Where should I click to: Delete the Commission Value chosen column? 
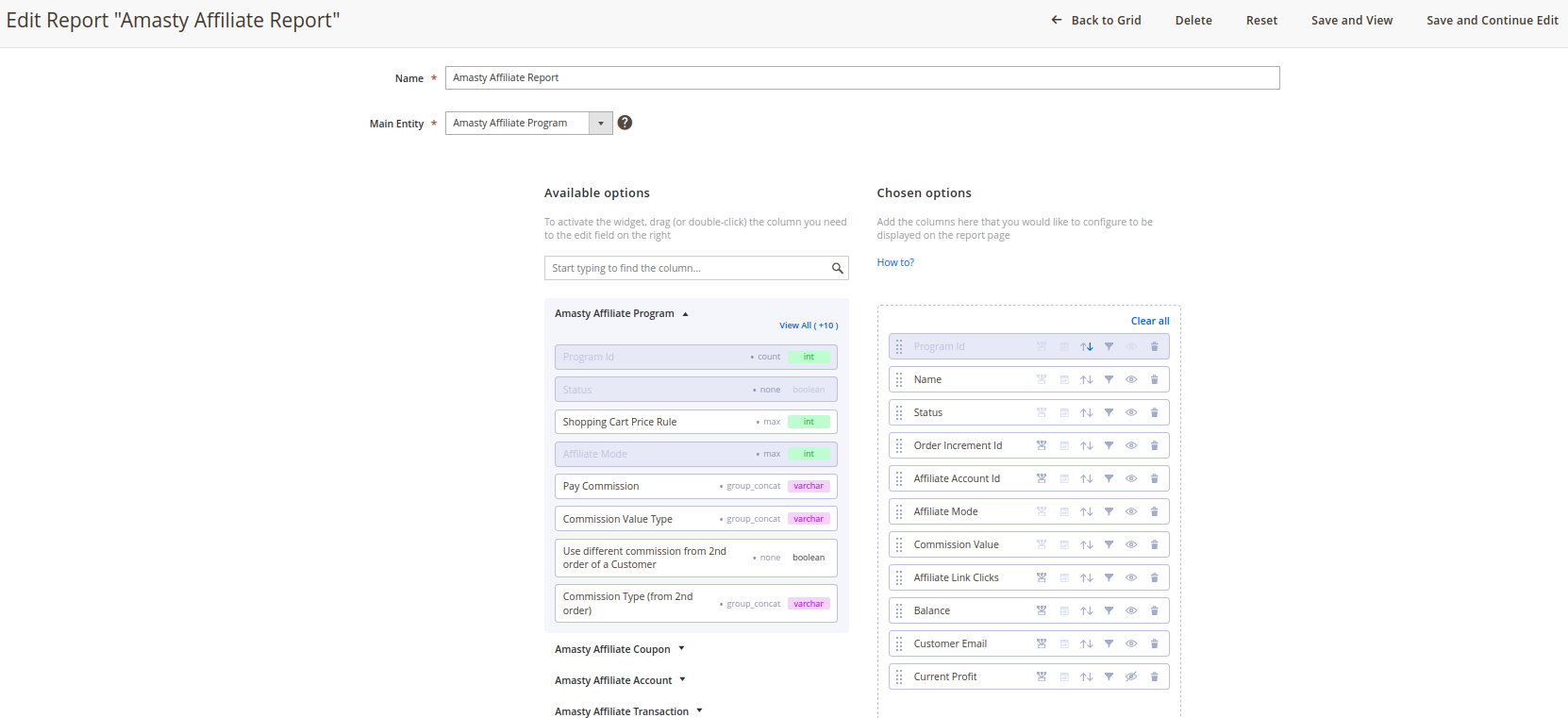tap(1154, 544)
